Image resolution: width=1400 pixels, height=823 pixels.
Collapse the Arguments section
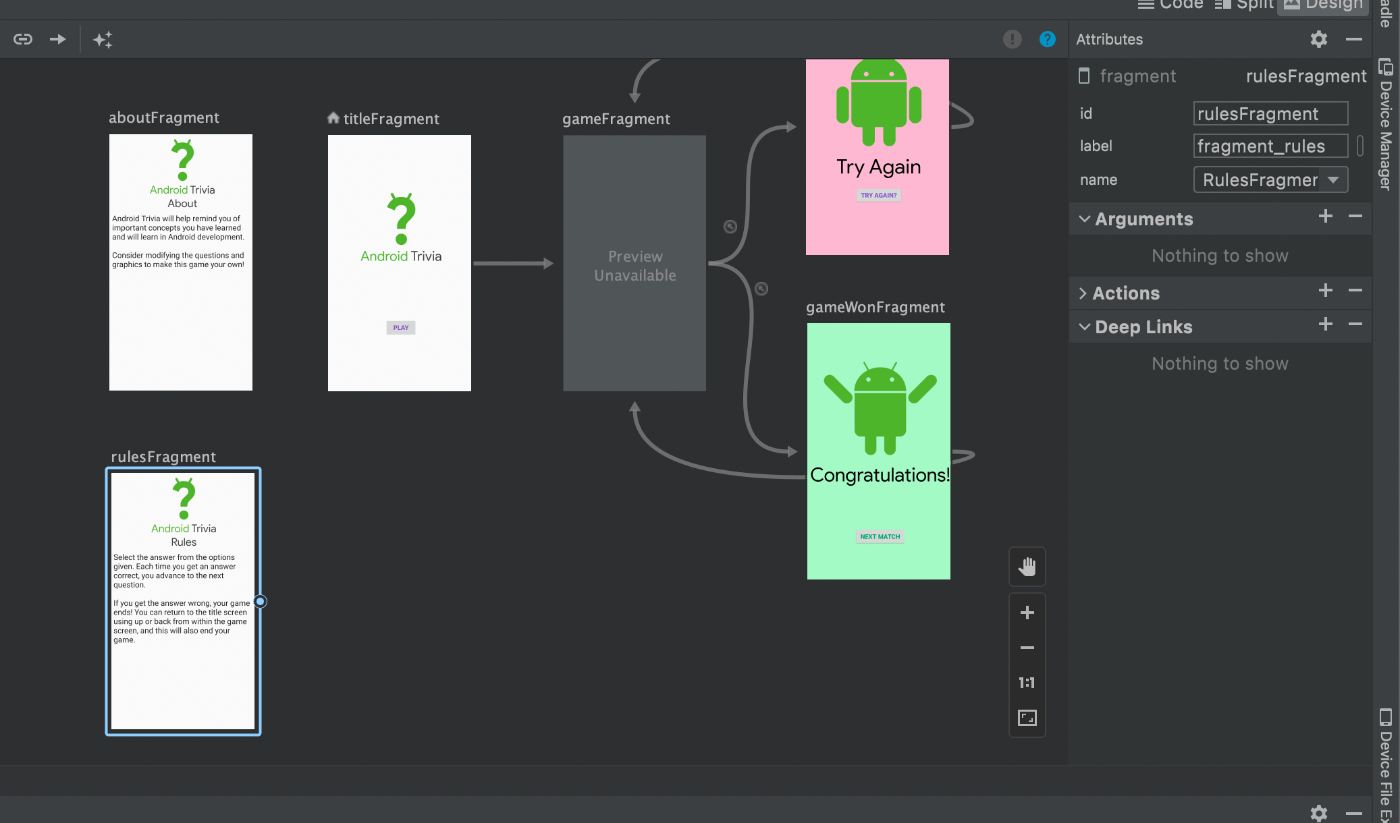click(x=1084, y=219)
